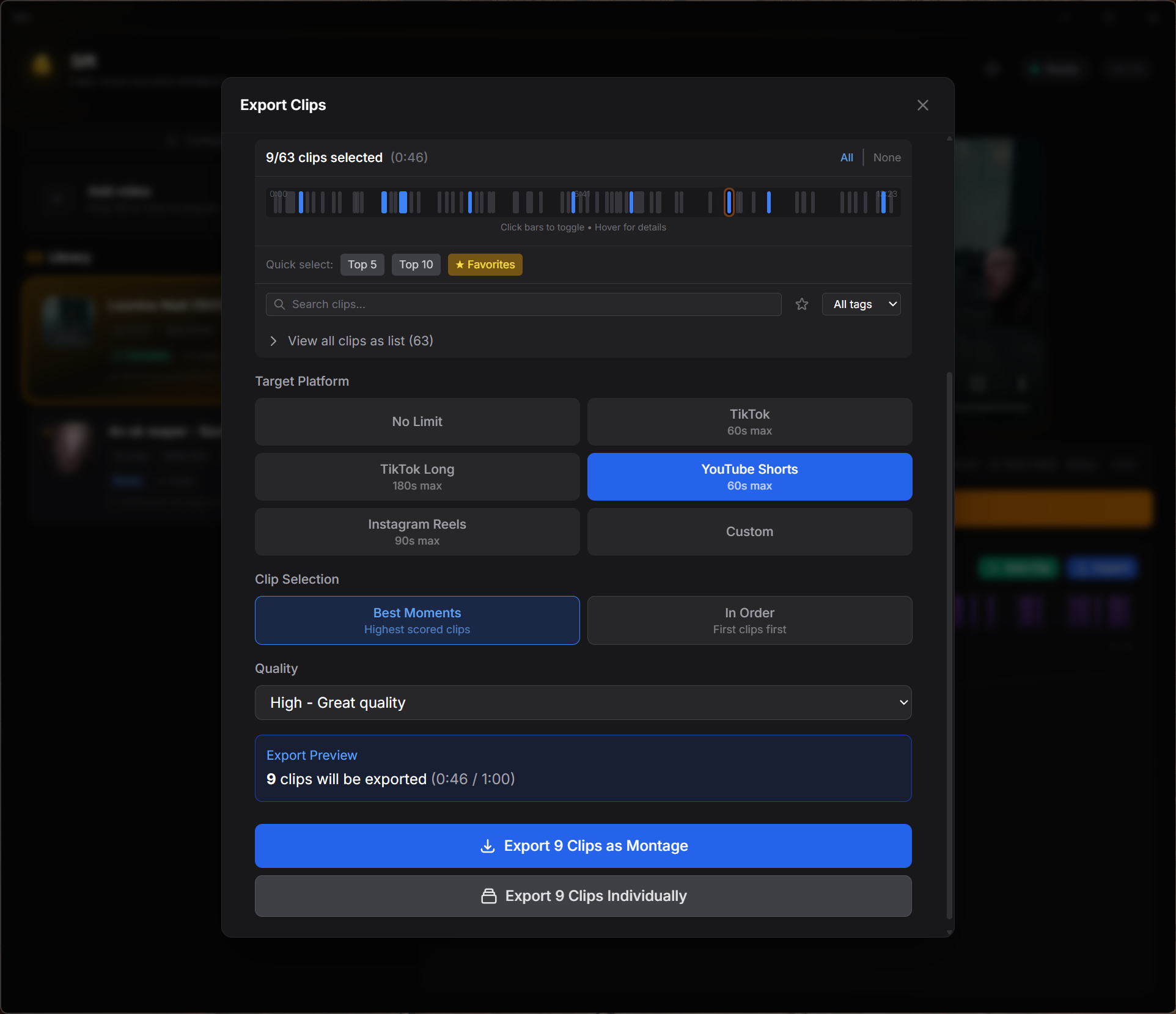Close the Export Clips dialog
Screen dimensions: 1176x1014
pyautogui.click(x=923, y=105)
